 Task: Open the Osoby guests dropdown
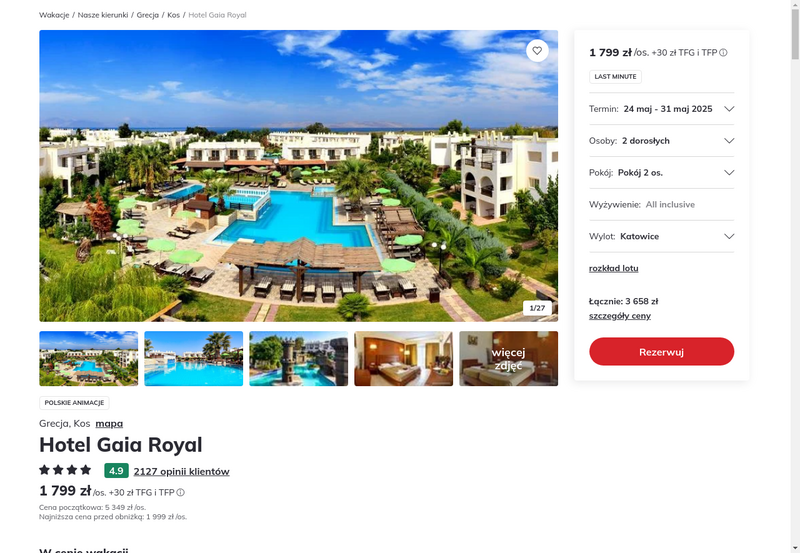tap(661, 141)
